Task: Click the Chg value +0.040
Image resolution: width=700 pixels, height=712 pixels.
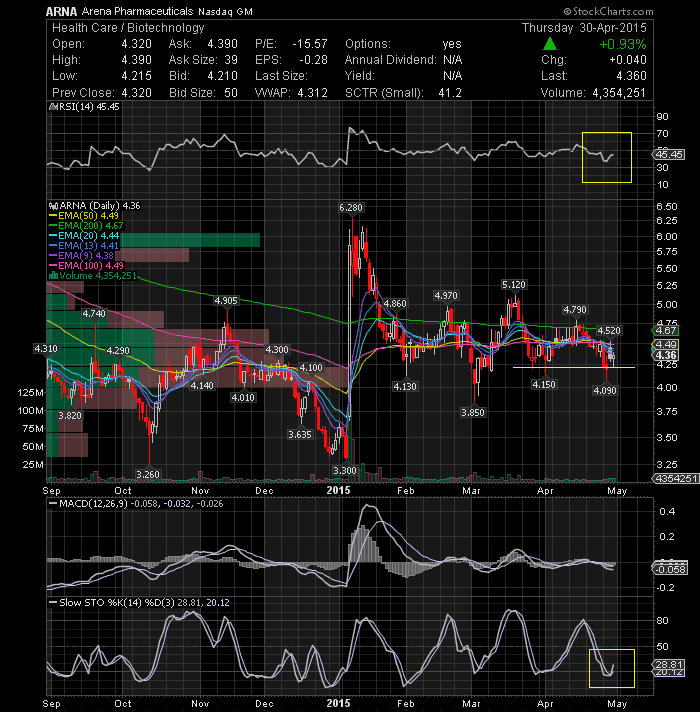Action: (x=628, y=60)
